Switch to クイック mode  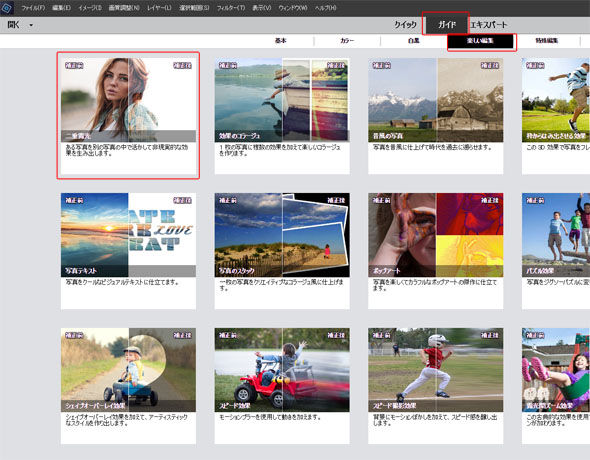pos(405,25)
